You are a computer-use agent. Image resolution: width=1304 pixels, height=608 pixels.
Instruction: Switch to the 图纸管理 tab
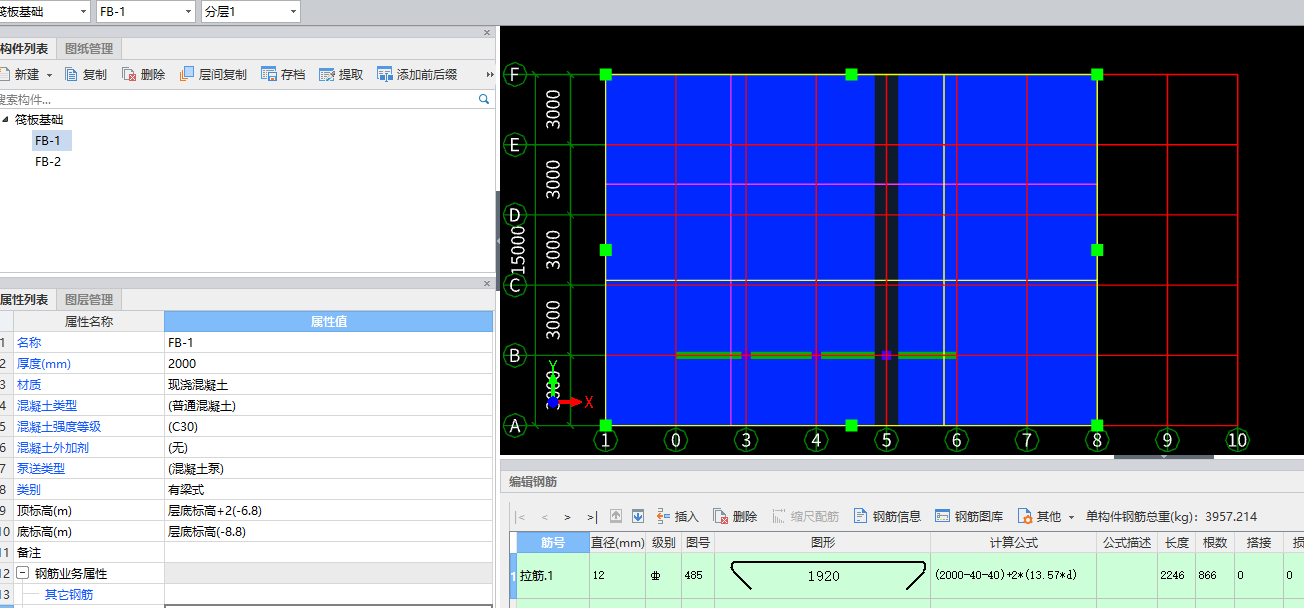tap(89, 48)
